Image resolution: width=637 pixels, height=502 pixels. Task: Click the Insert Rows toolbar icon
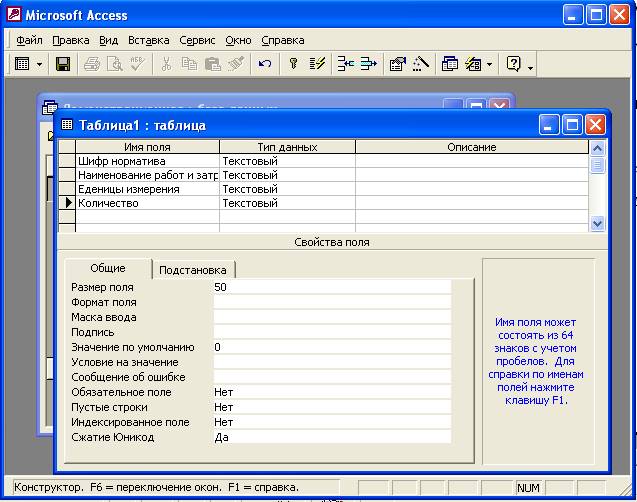[x=345, y=64]
